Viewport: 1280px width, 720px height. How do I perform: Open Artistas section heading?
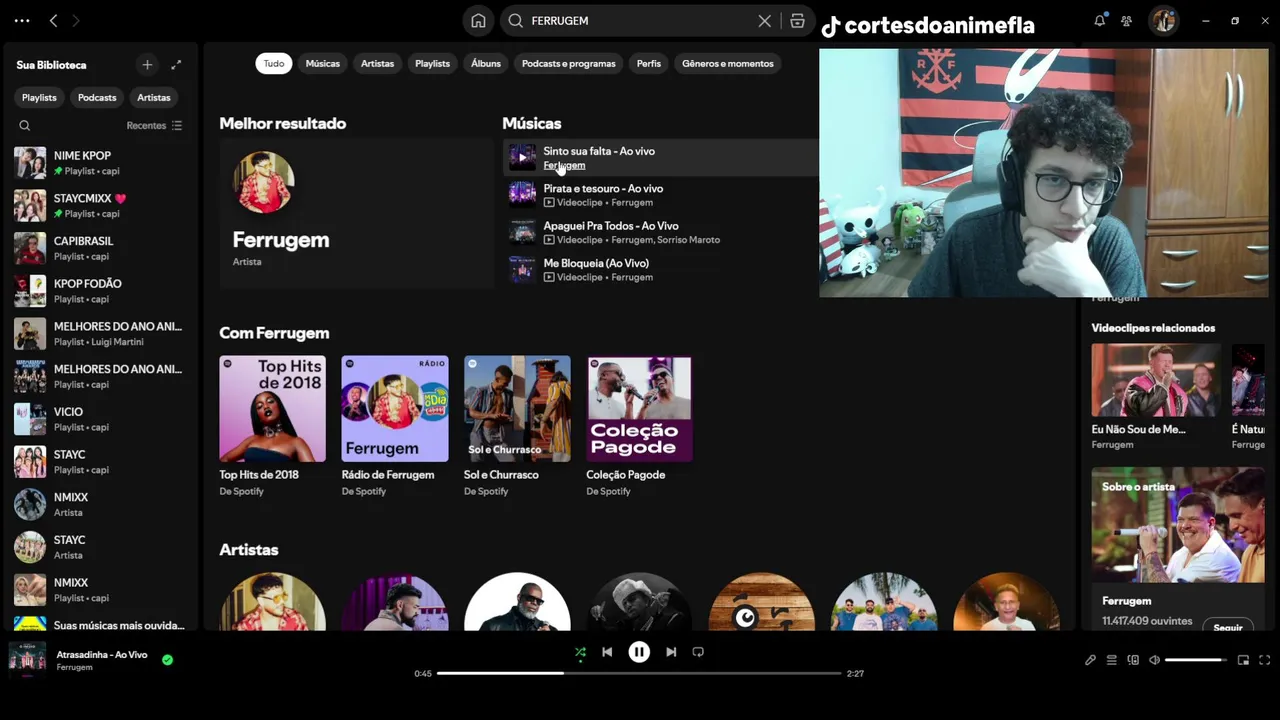coord(249,550)
